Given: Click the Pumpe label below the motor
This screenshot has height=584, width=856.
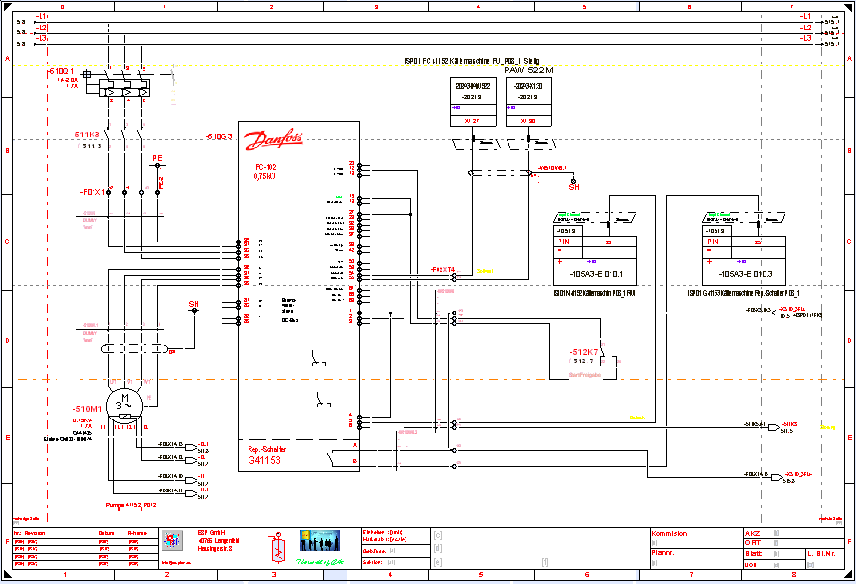Looking at the screenshot, I should click(126, 479).
